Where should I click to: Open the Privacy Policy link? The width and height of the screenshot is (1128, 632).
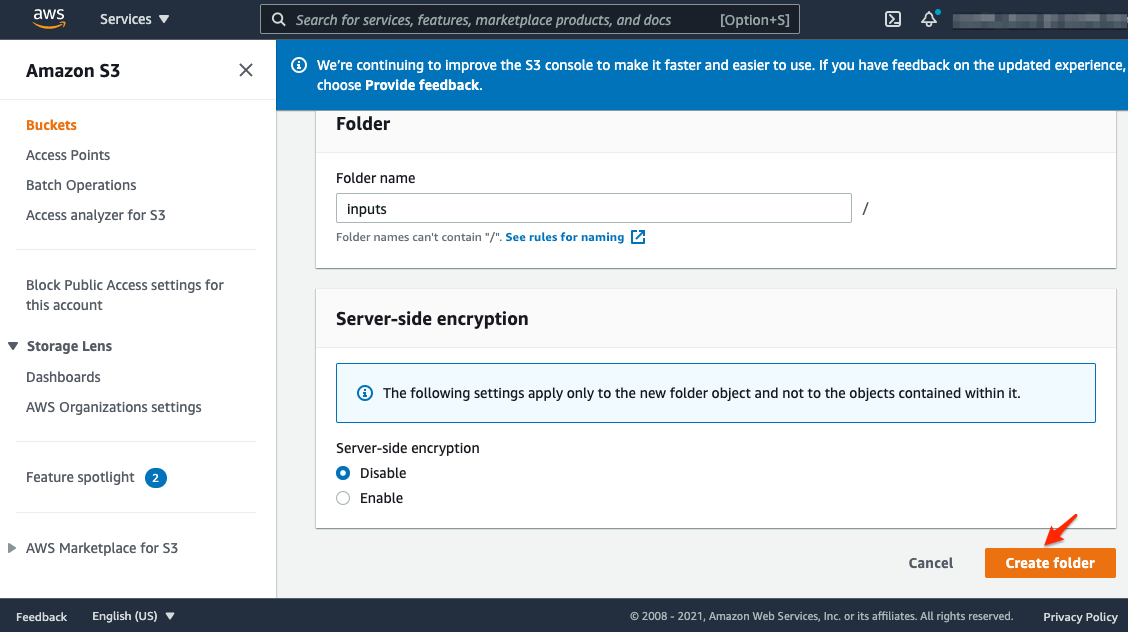pyautogui.click(x=1080, y=617)
